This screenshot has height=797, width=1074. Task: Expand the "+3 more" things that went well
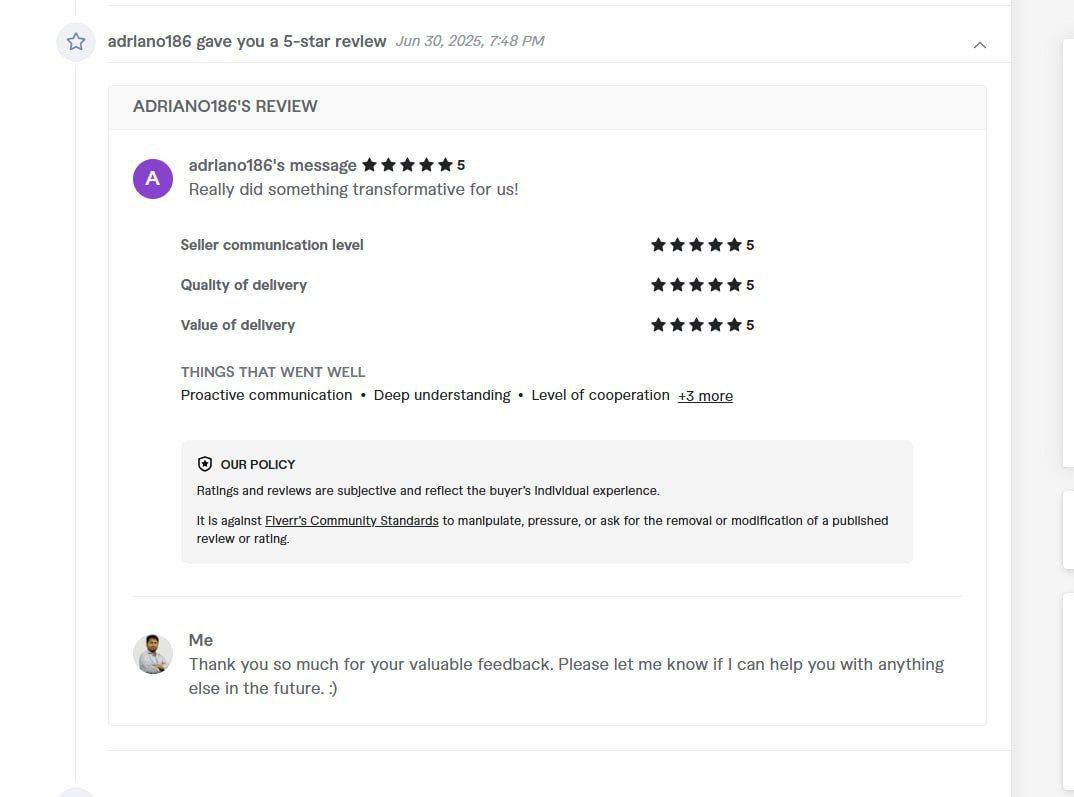pos(705,396)
